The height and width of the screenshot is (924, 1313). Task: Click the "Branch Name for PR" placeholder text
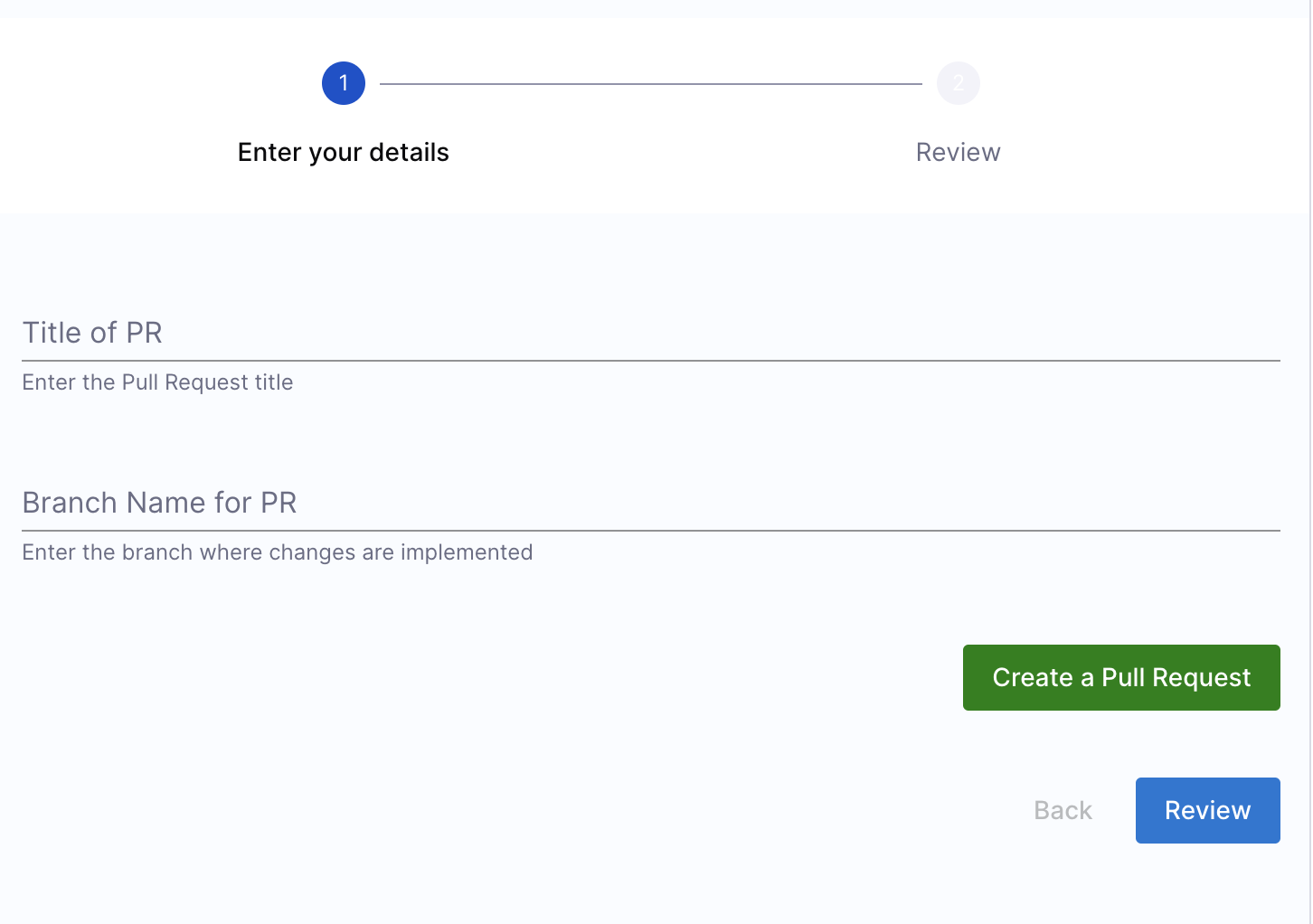[x=159, y=503]
